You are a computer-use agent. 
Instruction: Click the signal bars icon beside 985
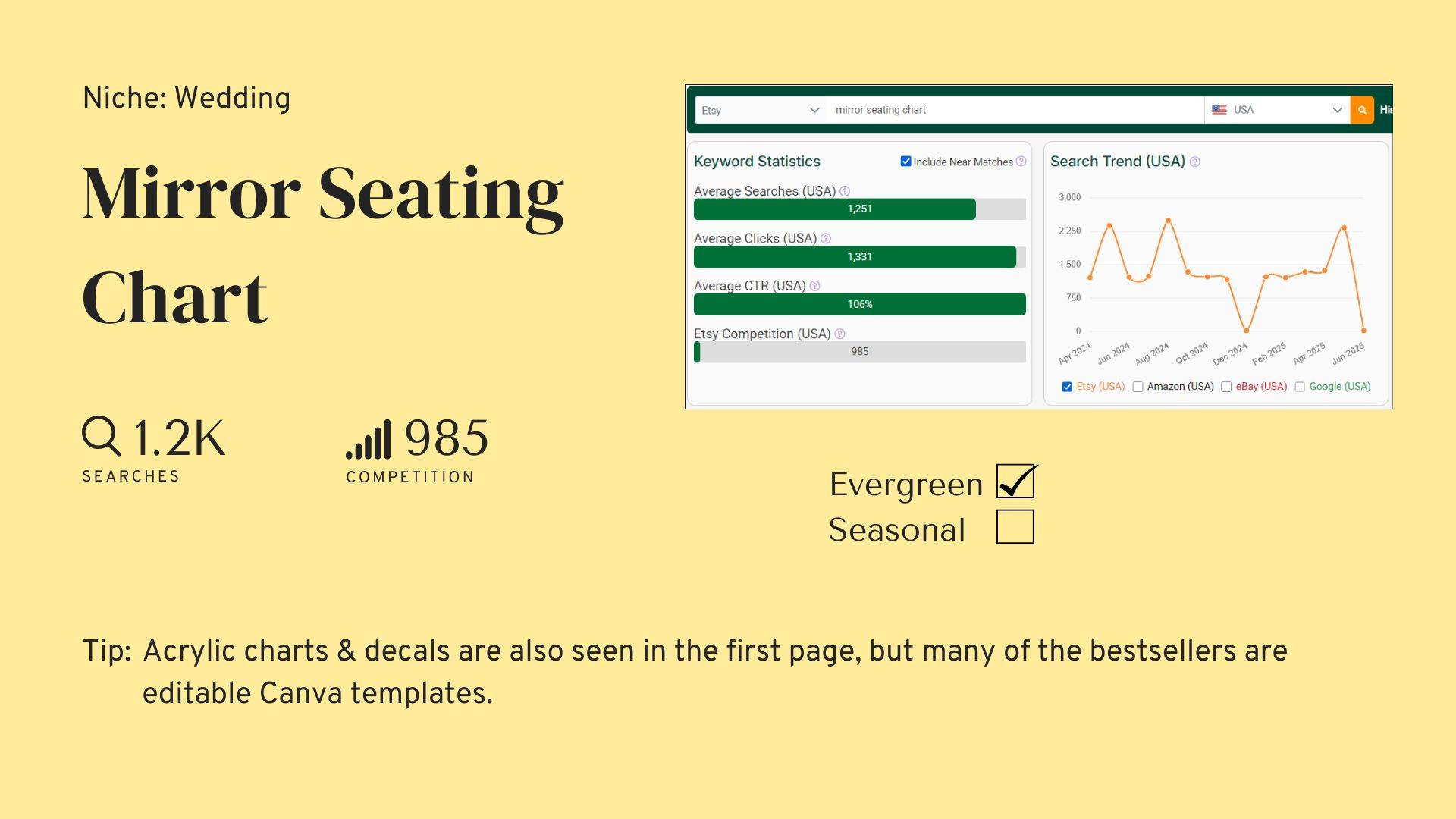tap(369, 439)
